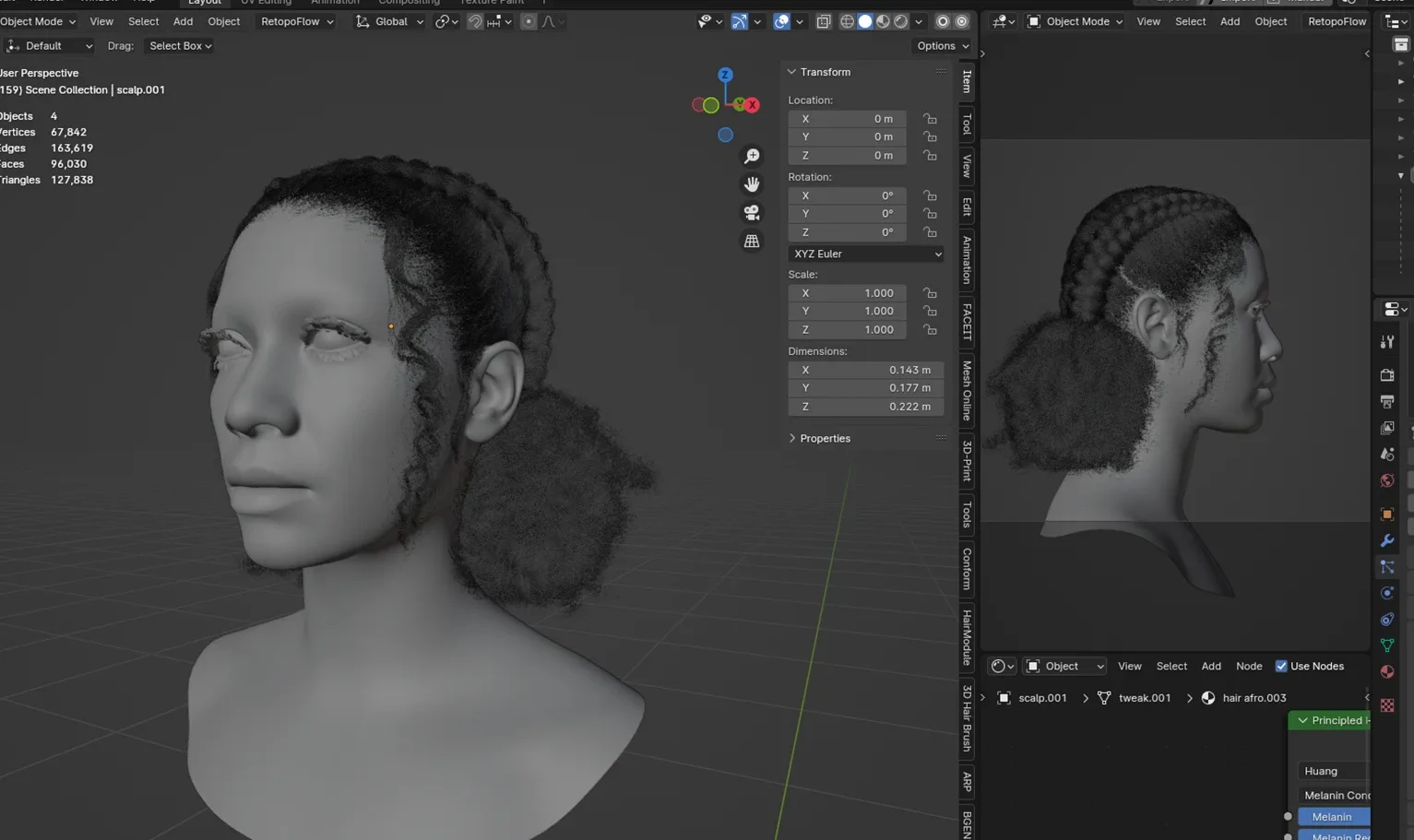The image size is (1414, 840).
Task: Click the RetopoFlow menu in the header
Action: pyautogui.click(x=291, y=21)
